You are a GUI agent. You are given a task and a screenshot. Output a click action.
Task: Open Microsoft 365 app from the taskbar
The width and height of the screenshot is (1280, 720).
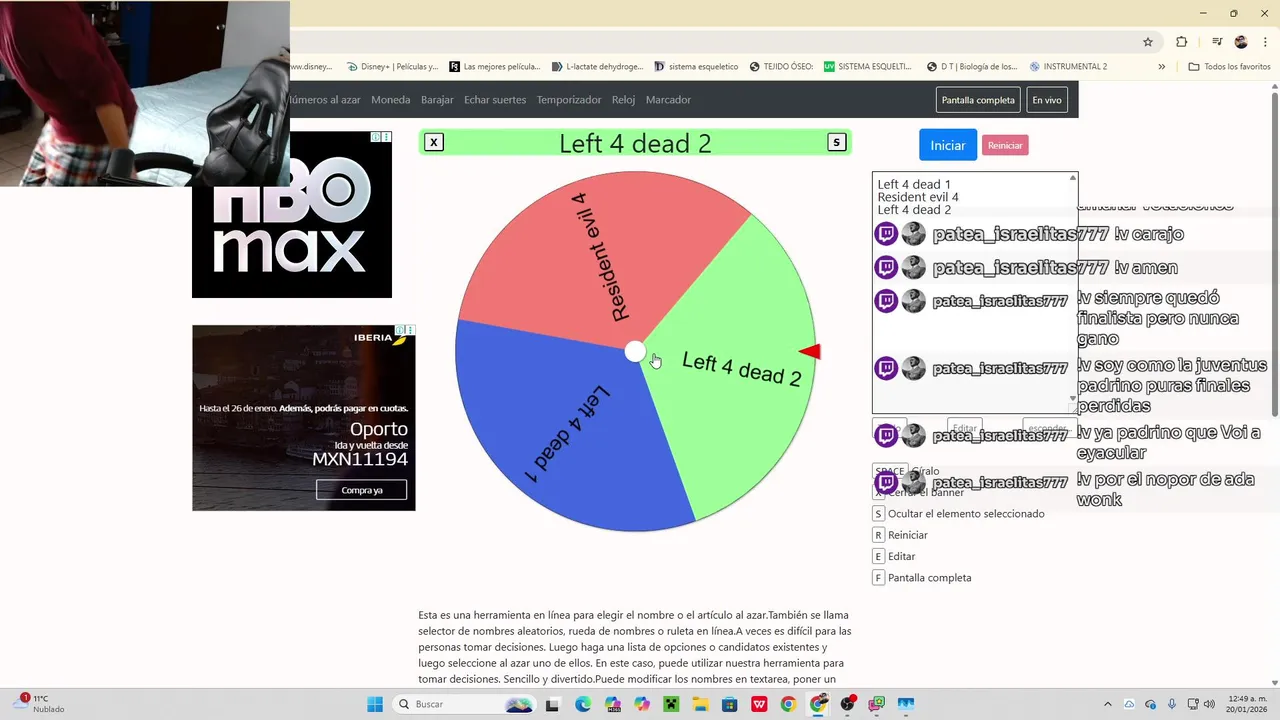click(x=613, y=704)
